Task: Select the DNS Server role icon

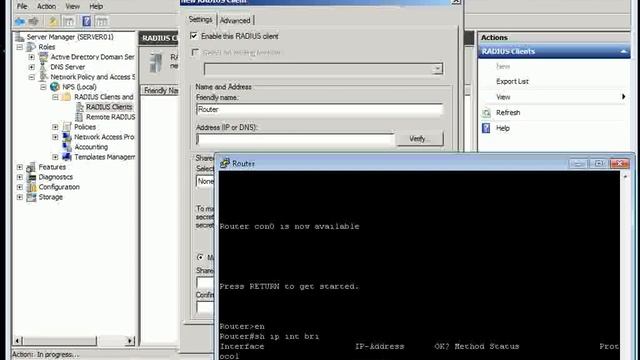Action: (43, 67)
